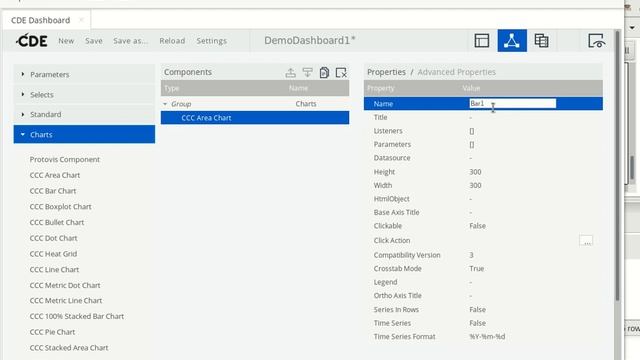Close the CDE Dashboard tab
The image size is (640, 360).
81,20
